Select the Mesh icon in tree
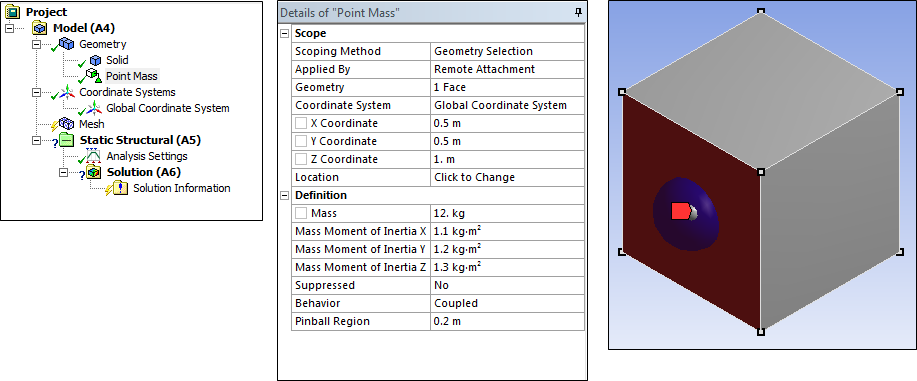 coord(67,124)
